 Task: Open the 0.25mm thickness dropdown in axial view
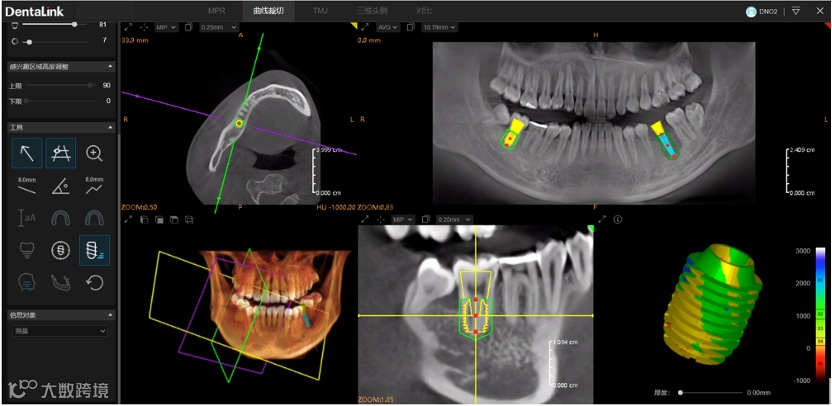point(219,27)
